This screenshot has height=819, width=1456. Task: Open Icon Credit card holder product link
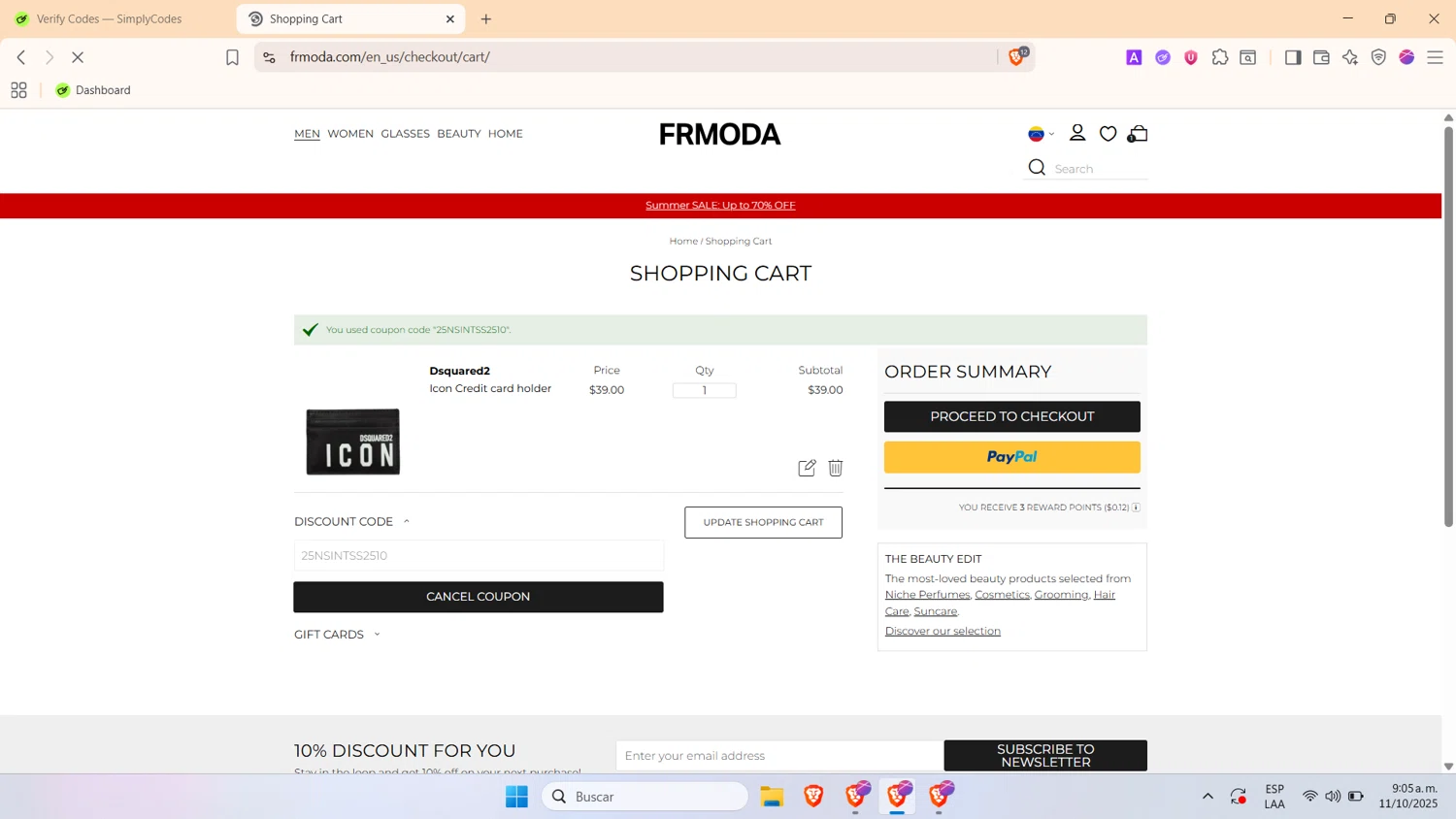490,388
